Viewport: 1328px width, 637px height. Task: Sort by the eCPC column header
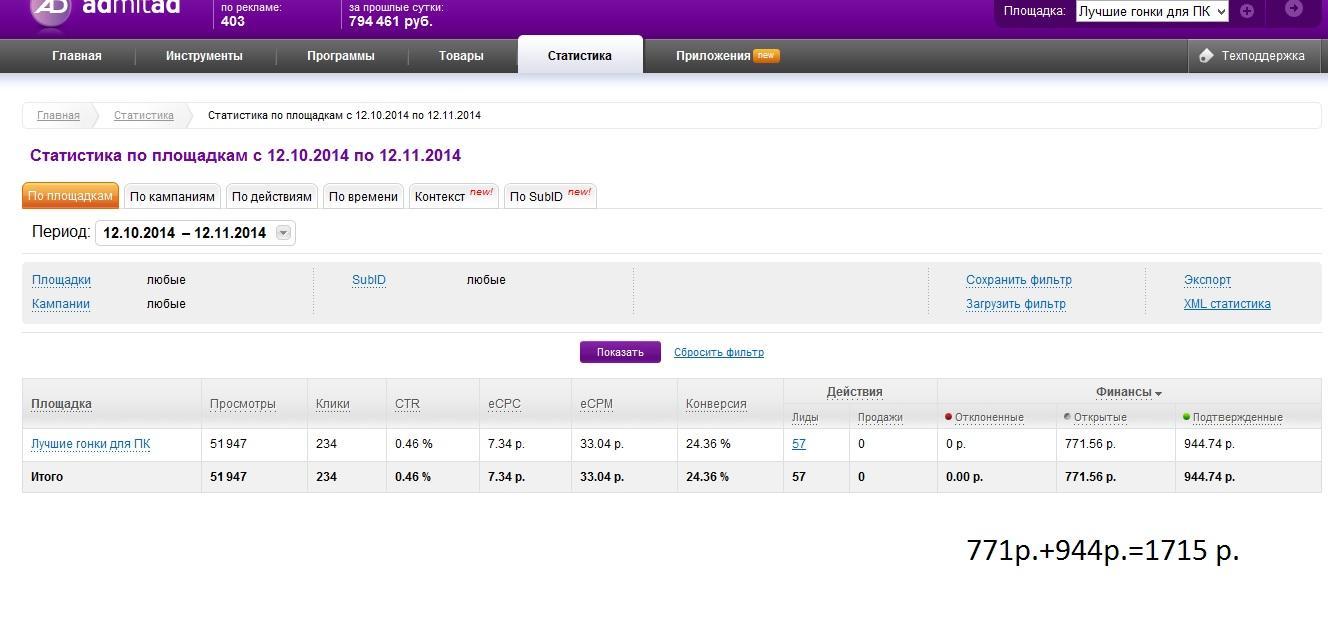pos(504,404)
